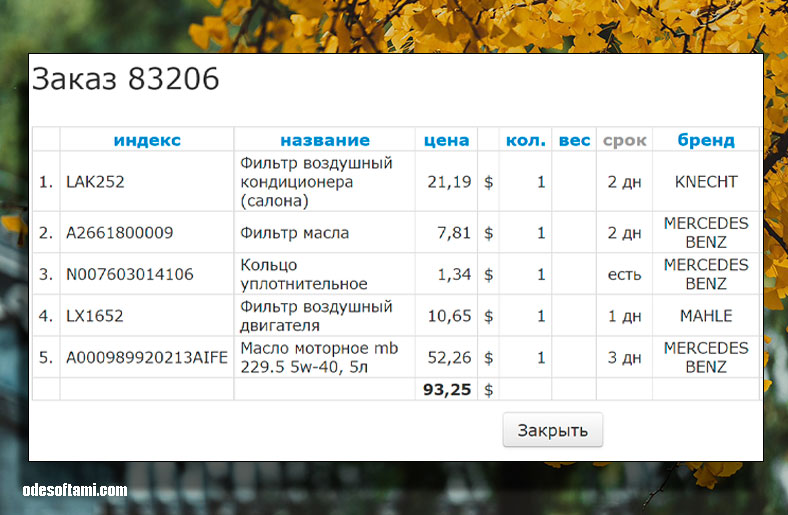The height and width of the screenshot is (515, 788).
Task: Select price 1,34
Action: (x=454, y=274)
